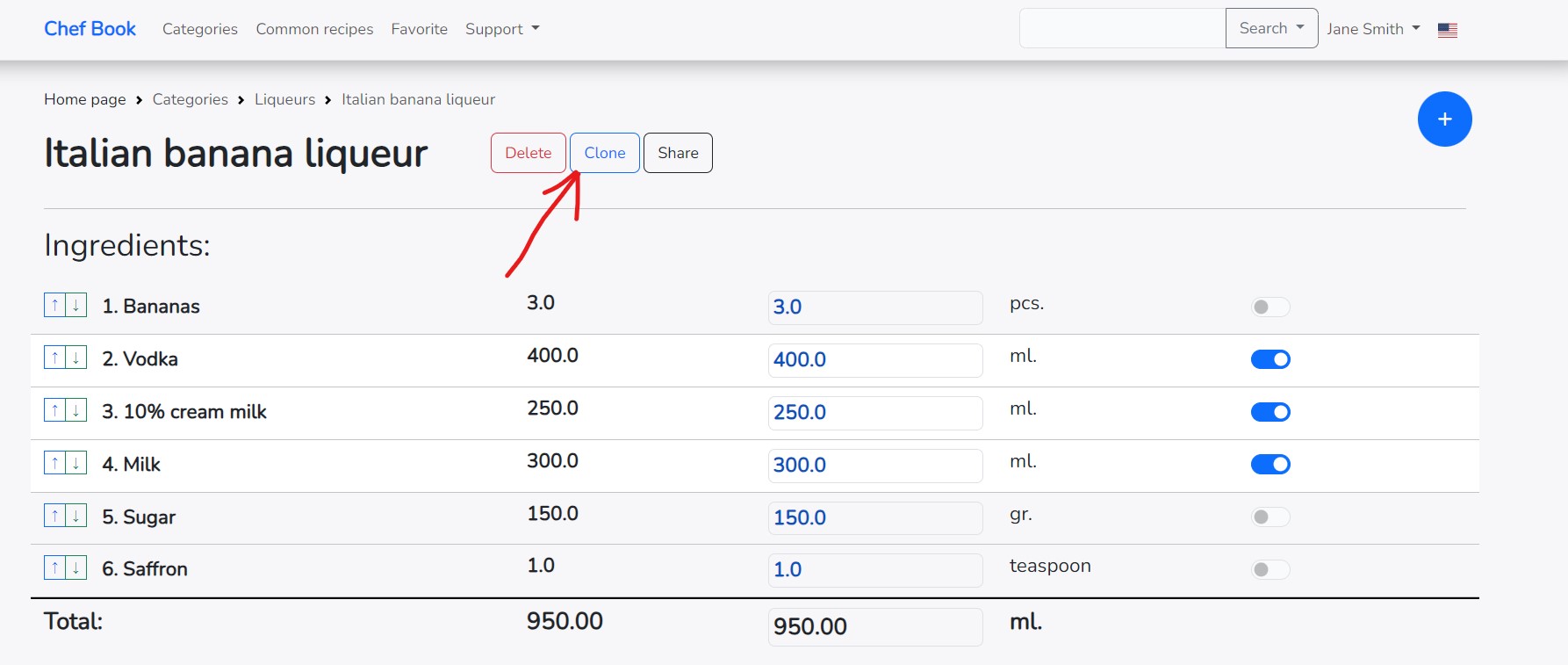
Task: Open the Favorite page from navbar
Action: point(419,29)
